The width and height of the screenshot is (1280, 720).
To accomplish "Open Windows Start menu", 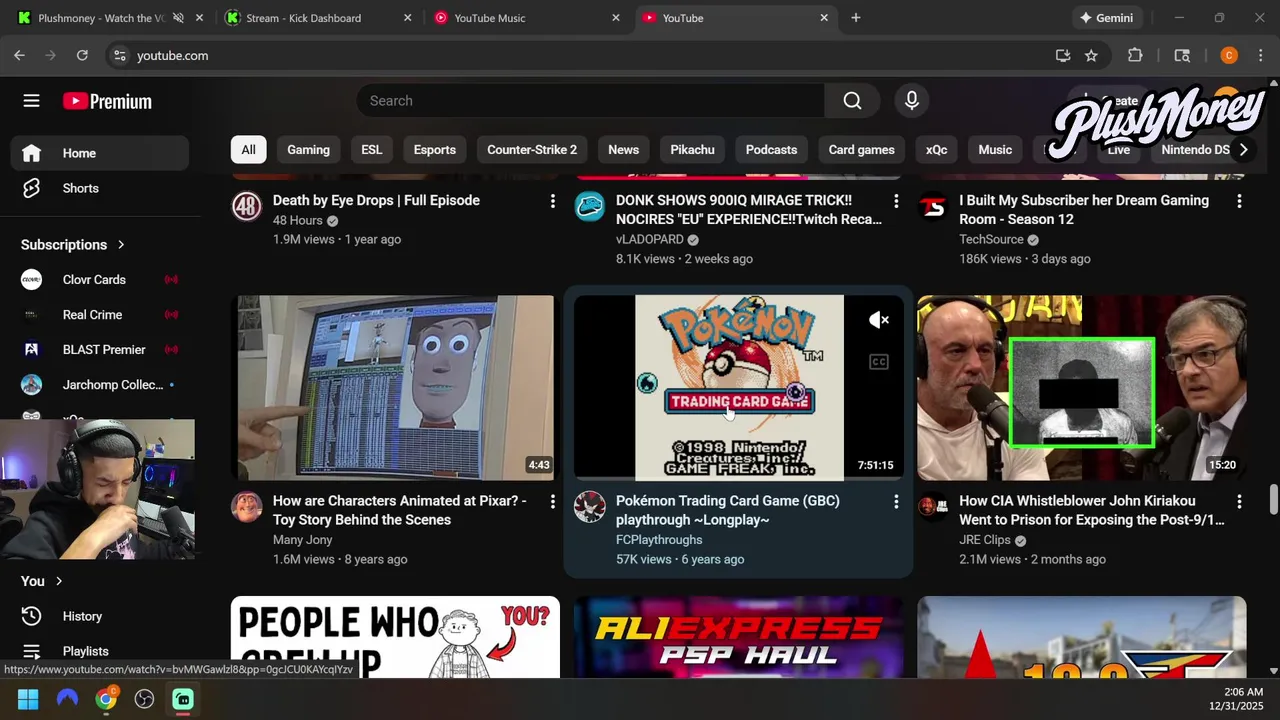I will point(28,699).
